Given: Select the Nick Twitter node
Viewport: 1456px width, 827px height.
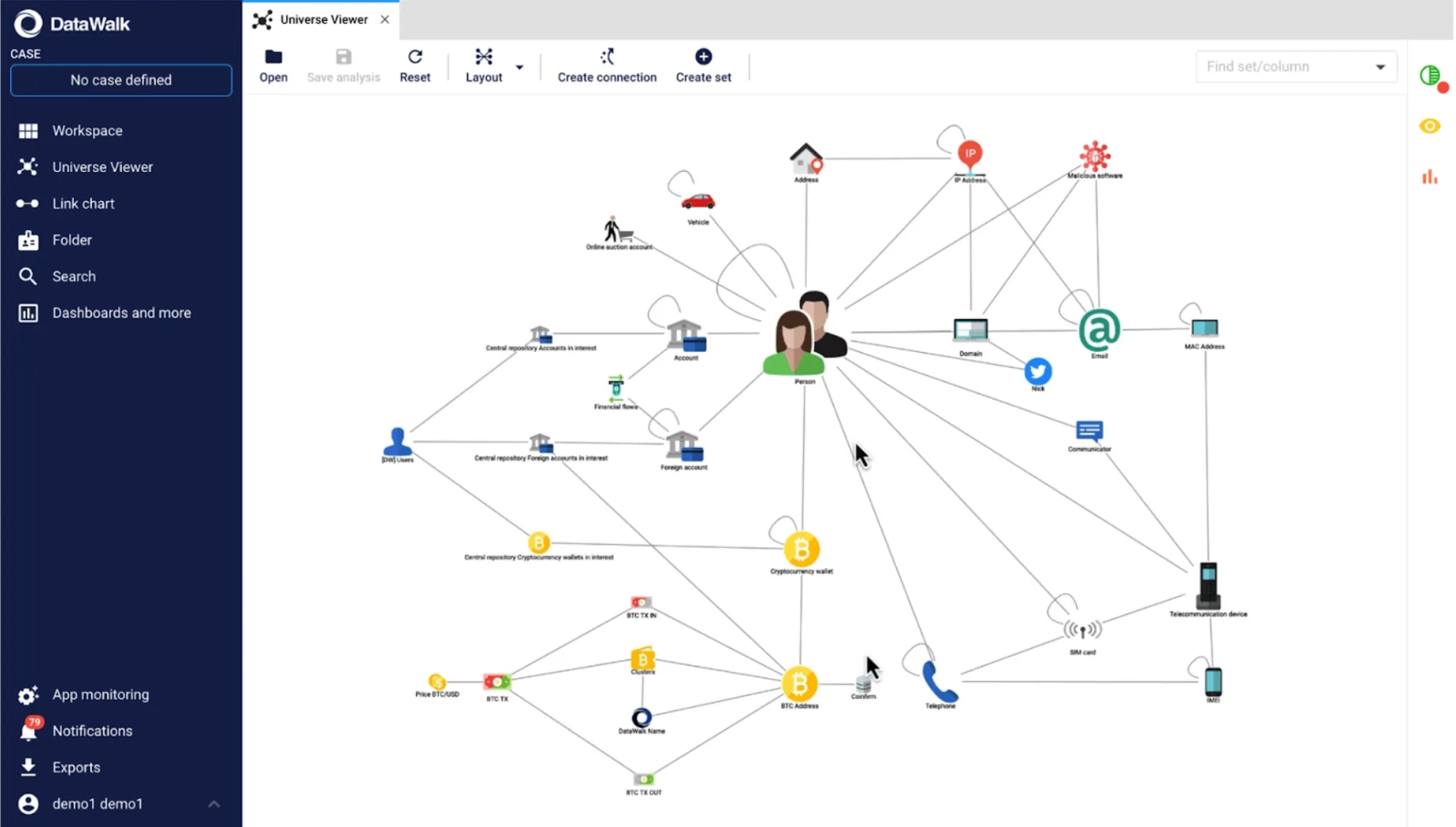Looking at the screenshot, I should [x=1037, y=374].
